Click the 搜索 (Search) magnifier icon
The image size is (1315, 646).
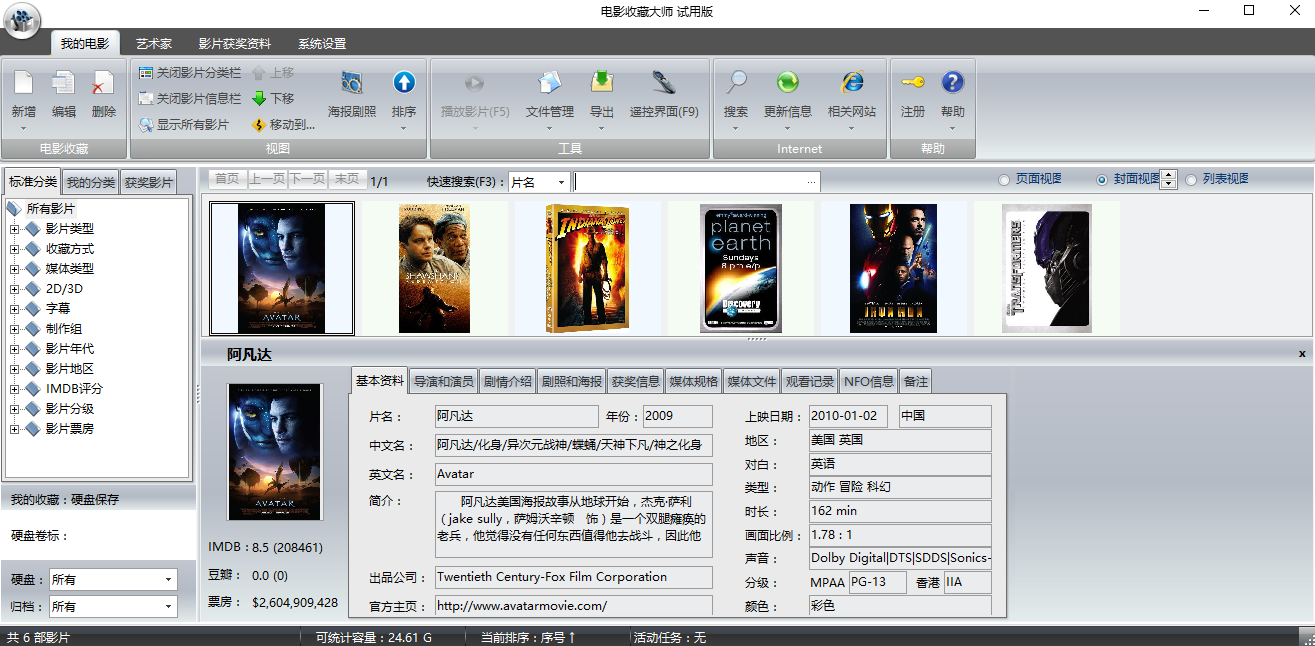pyautogui.click(x=736, y=84)
